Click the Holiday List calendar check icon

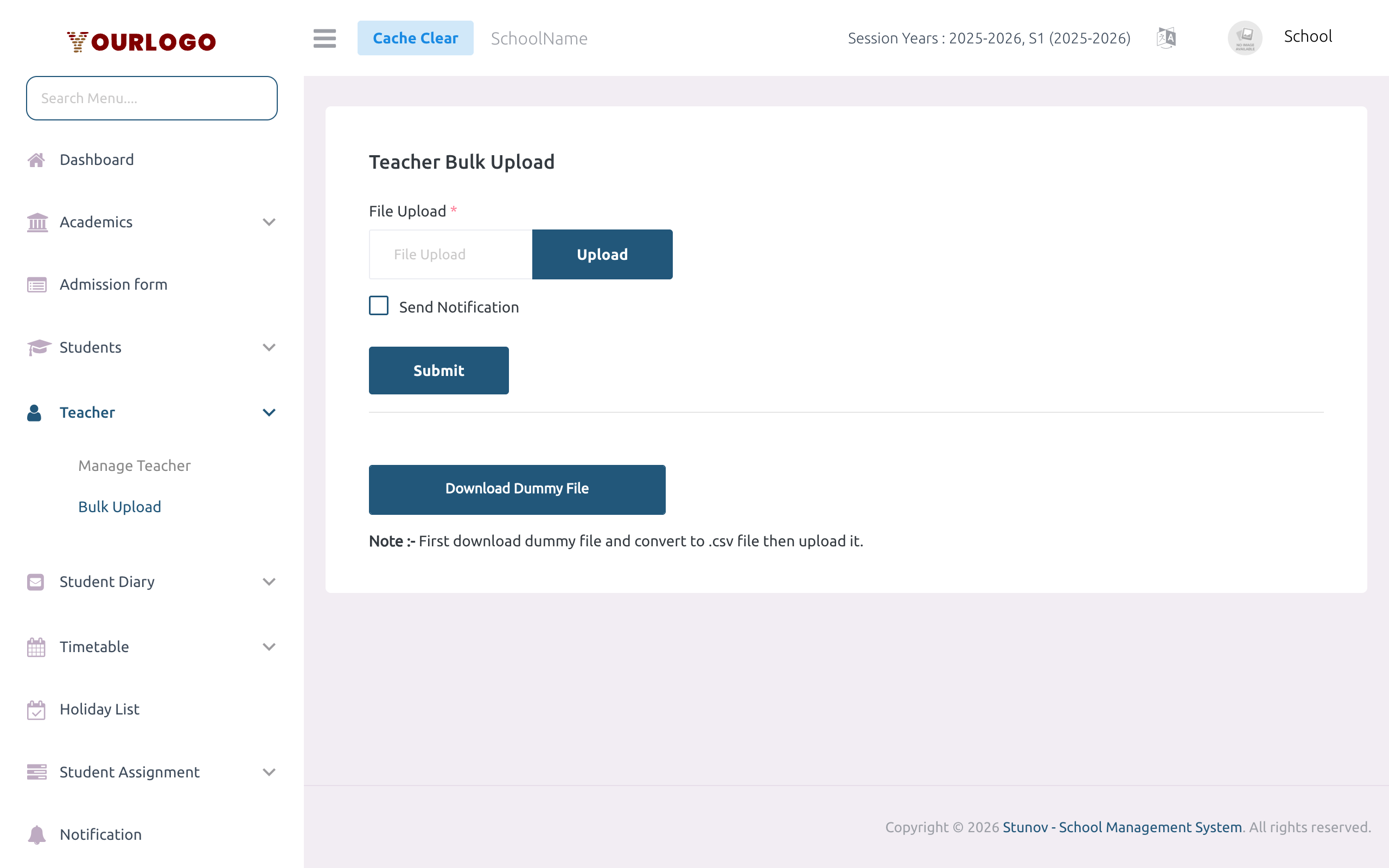(x=36, y=710)
